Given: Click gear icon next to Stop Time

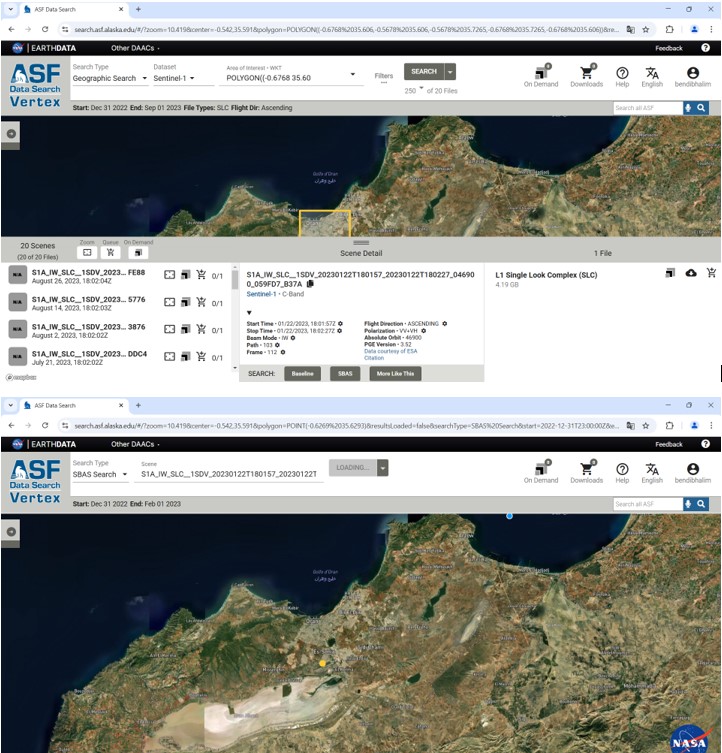Looking at the screenshot, I should (340, 331).
